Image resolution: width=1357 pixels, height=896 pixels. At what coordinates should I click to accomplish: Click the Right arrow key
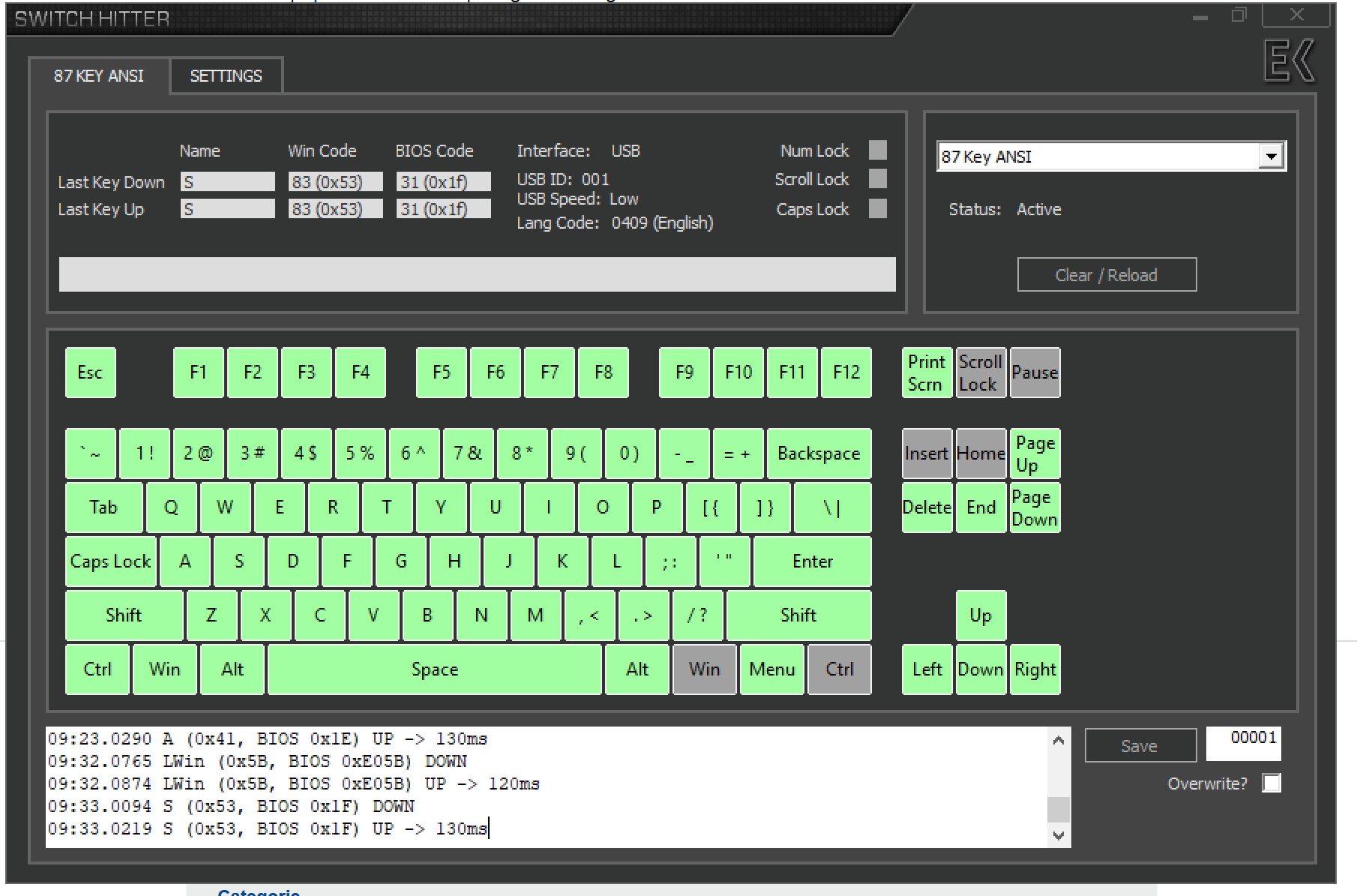click(1035, 670)
